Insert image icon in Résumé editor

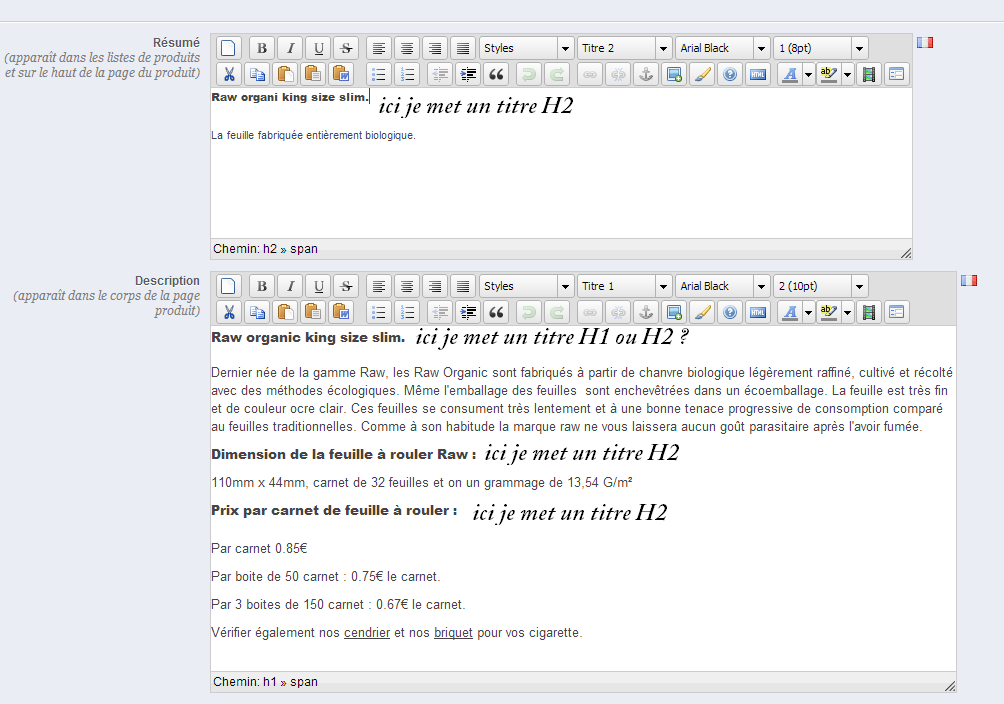[674, 74]
